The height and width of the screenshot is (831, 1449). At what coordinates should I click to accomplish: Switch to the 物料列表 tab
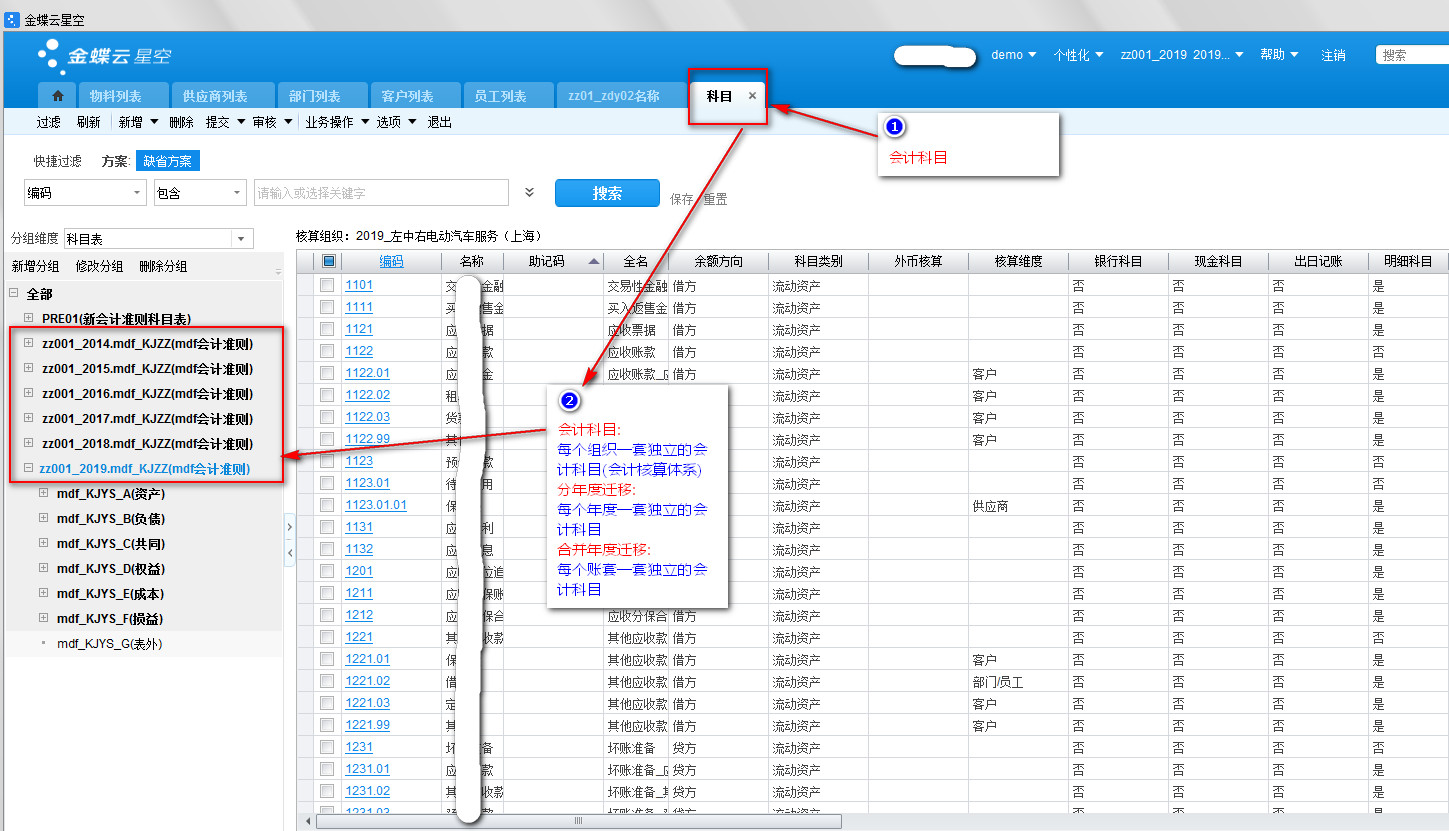tap(115, 96)
